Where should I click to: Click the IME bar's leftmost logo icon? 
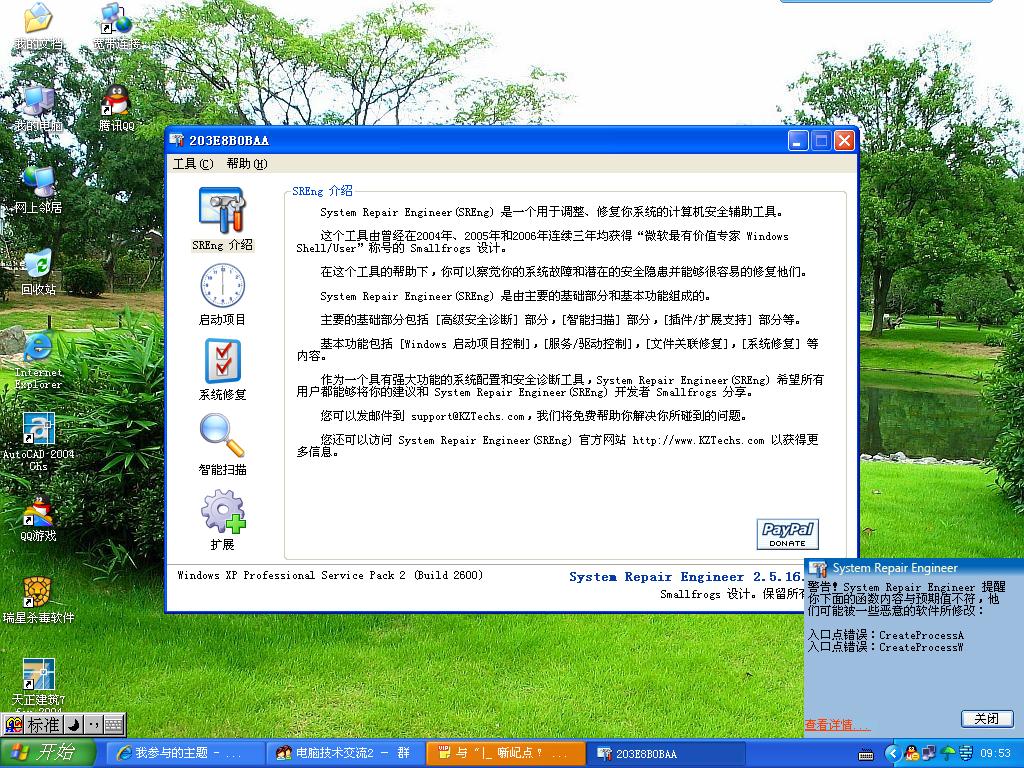(14, 725)
